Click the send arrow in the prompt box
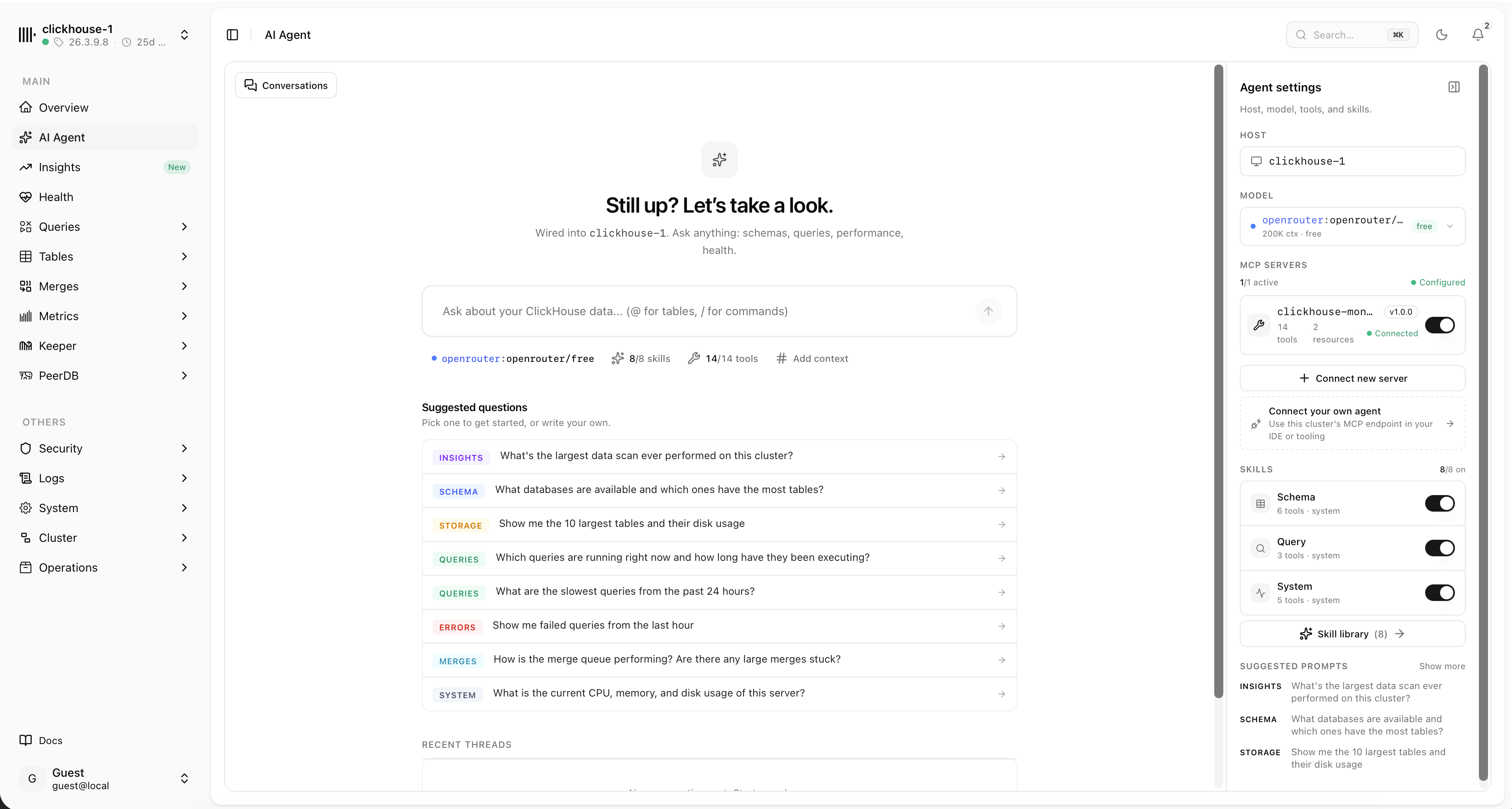This screenshot has width=1512, height=809. pos(988,311)
